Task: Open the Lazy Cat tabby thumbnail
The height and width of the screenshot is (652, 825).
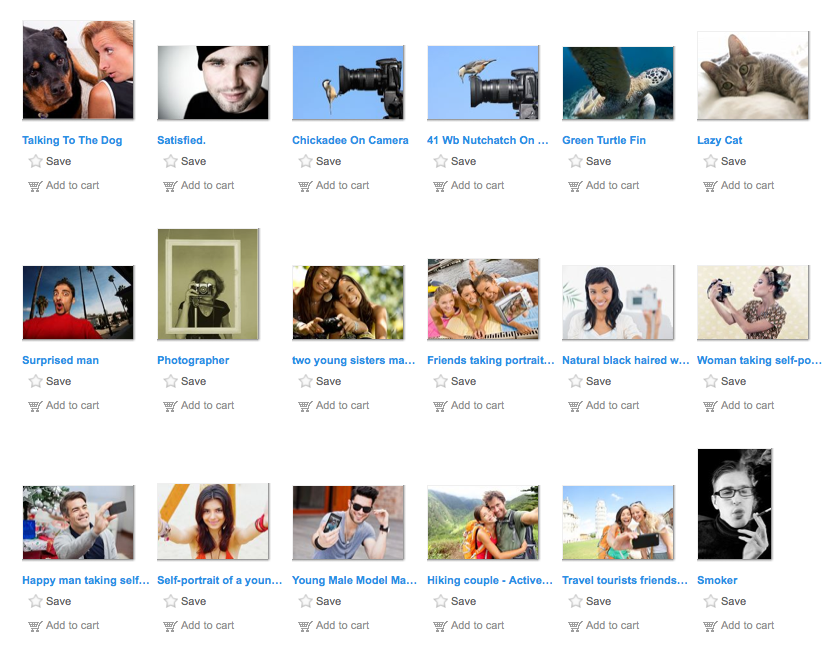Action: [753, 75]
